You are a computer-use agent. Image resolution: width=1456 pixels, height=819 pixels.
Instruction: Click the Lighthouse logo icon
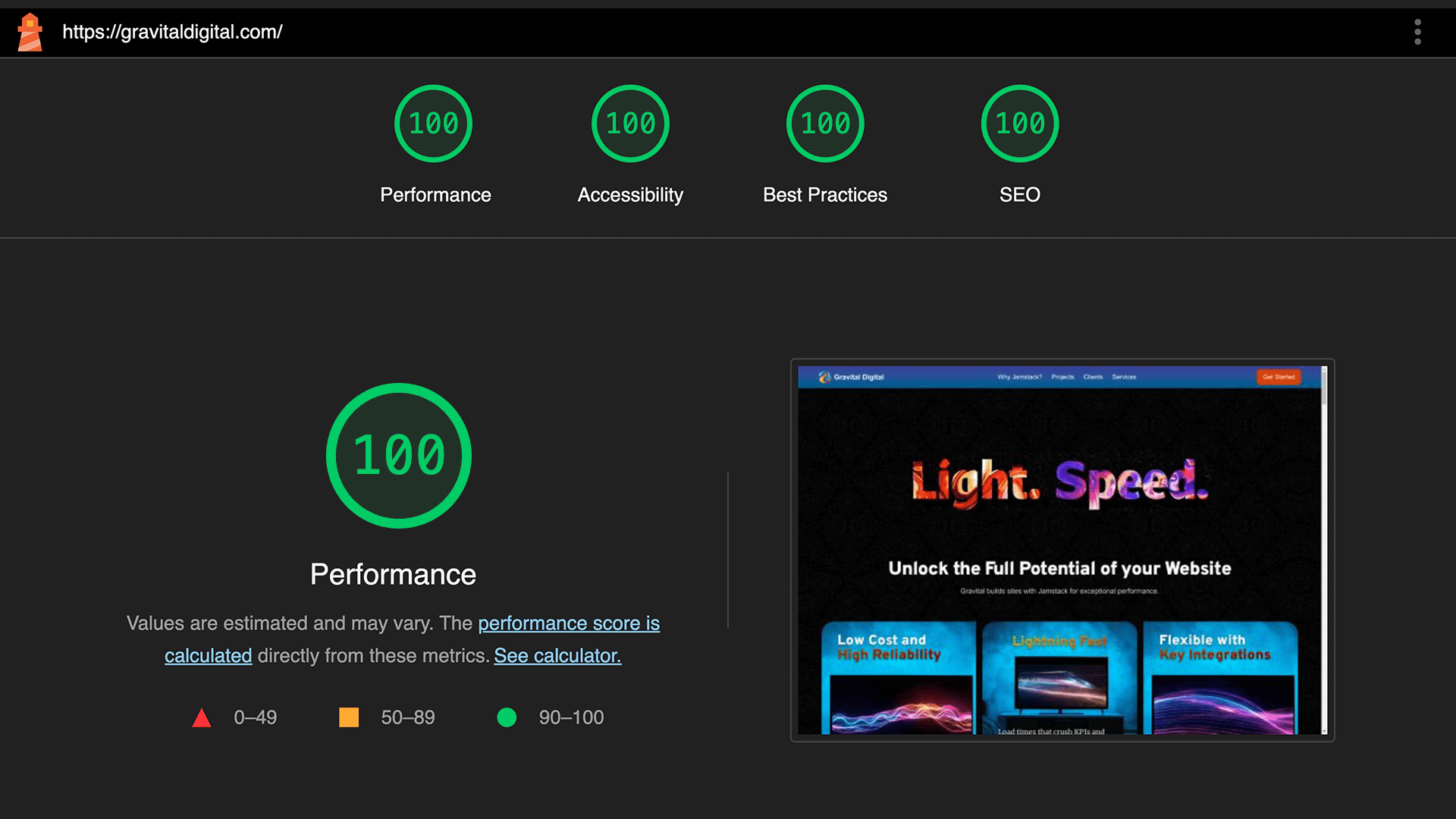[29, 32]
